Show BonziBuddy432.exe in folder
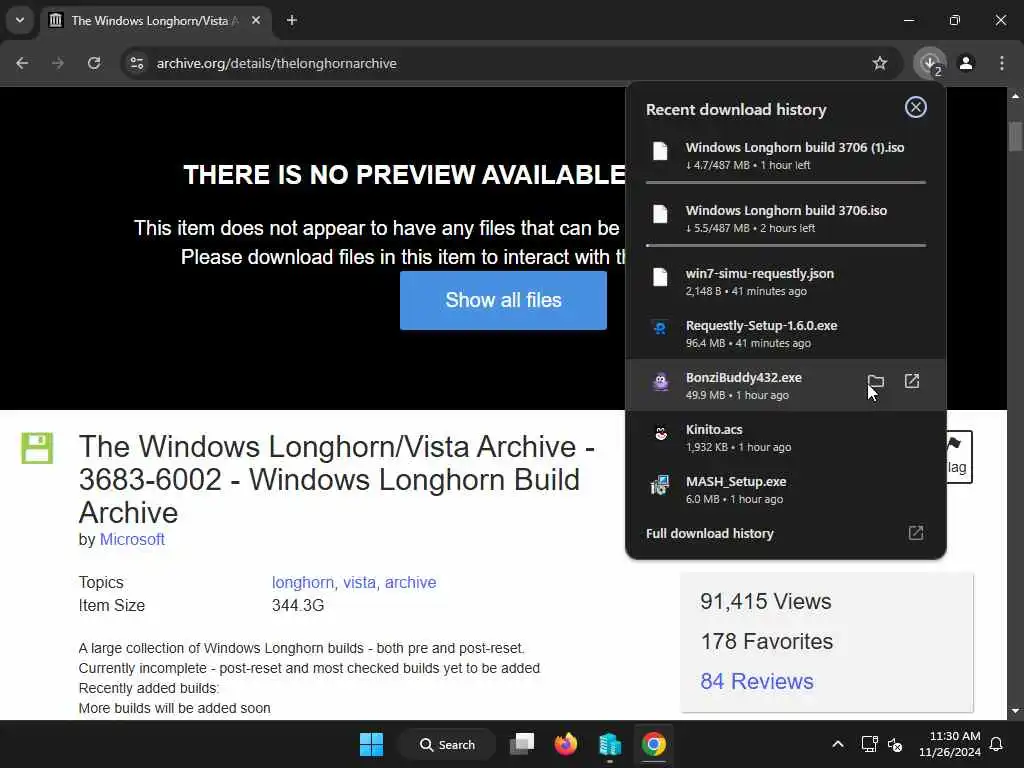Screen dimensions: 1024x768 tap(876, 381)
